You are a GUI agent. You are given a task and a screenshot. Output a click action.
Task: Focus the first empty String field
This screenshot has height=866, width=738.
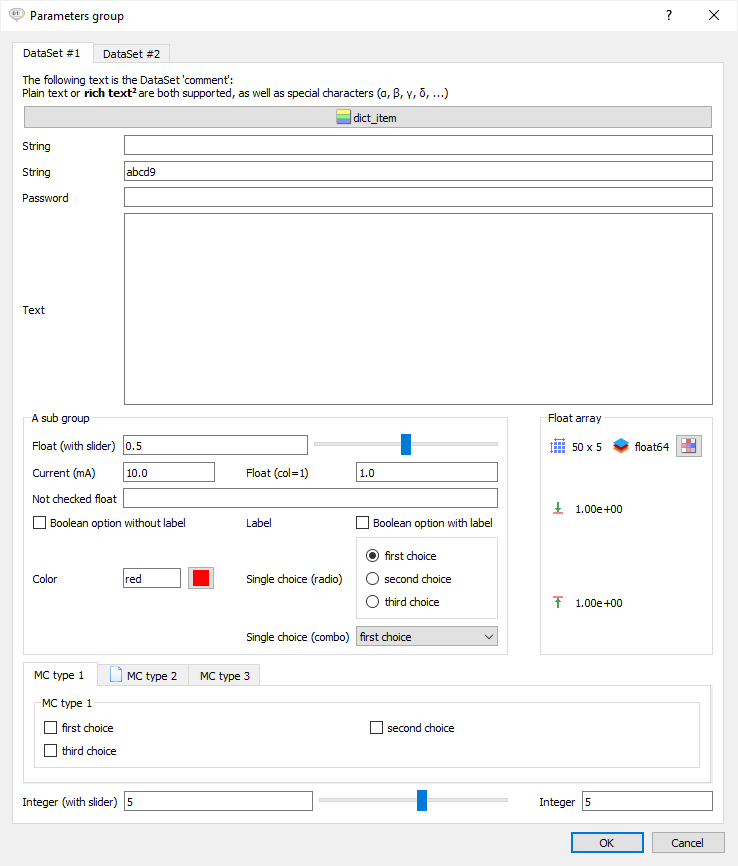(x=418, y=145)
